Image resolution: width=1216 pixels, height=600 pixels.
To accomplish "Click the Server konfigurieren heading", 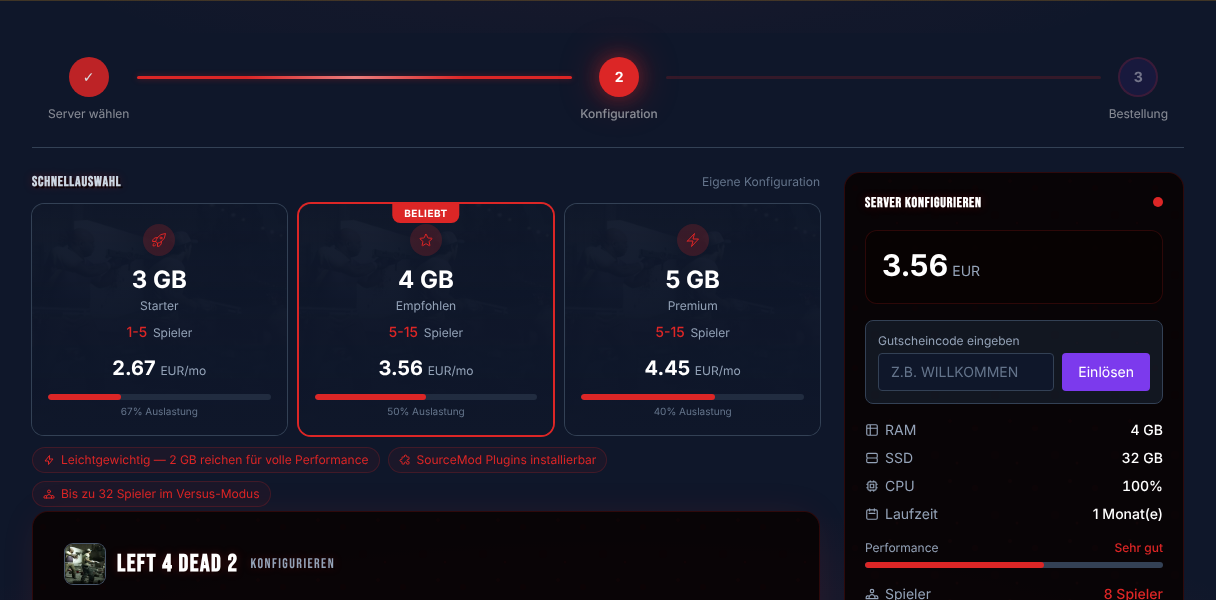I will pos(923,202).
